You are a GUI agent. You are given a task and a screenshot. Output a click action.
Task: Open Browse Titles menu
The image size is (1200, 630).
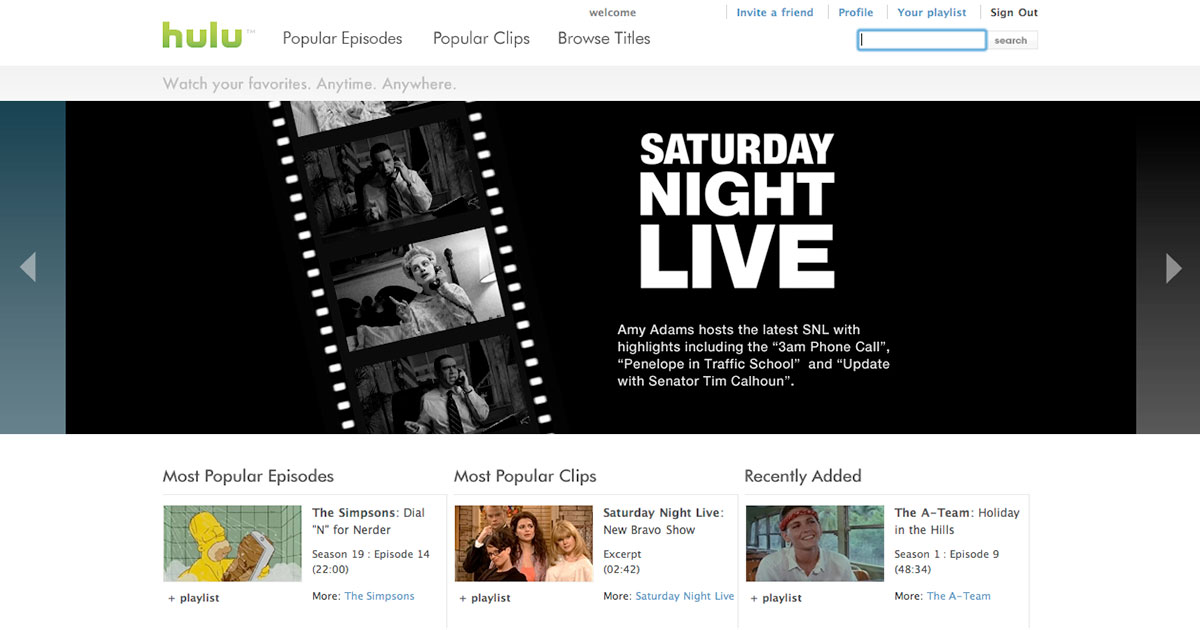604,39
